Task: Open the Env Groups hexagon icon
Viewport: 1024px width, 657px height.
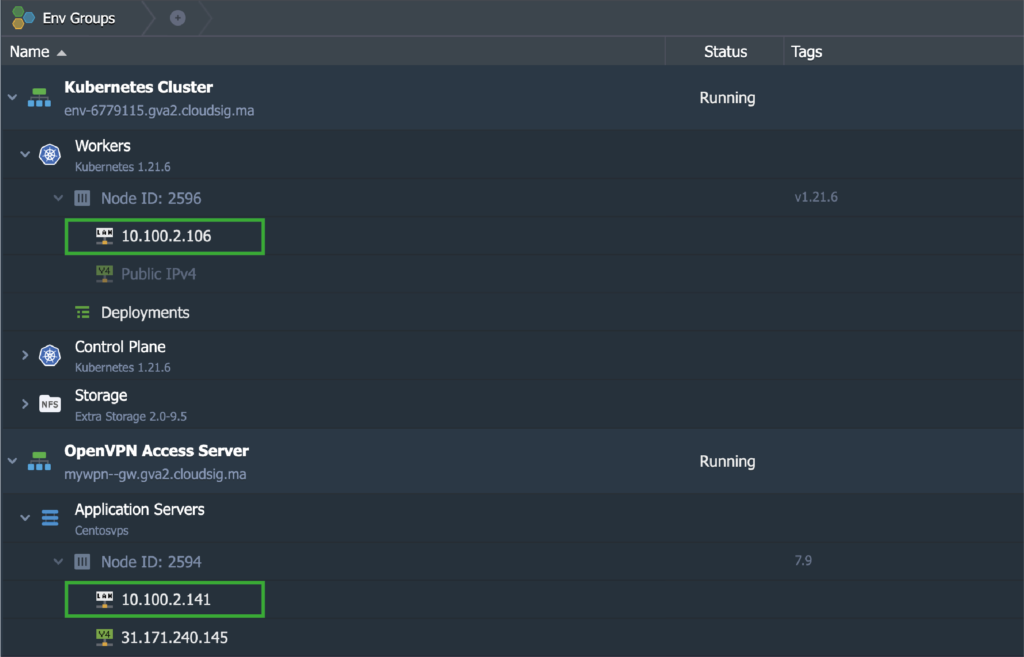Action: click(24, 18)
